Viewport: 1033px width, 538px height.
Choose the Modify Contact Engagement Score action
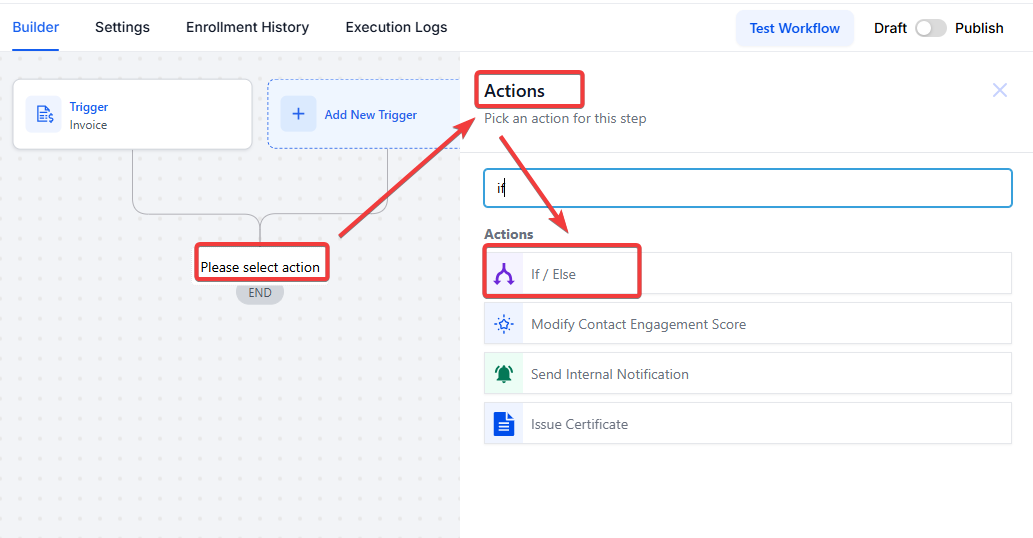pyautogui.click(x=748, y=323)
